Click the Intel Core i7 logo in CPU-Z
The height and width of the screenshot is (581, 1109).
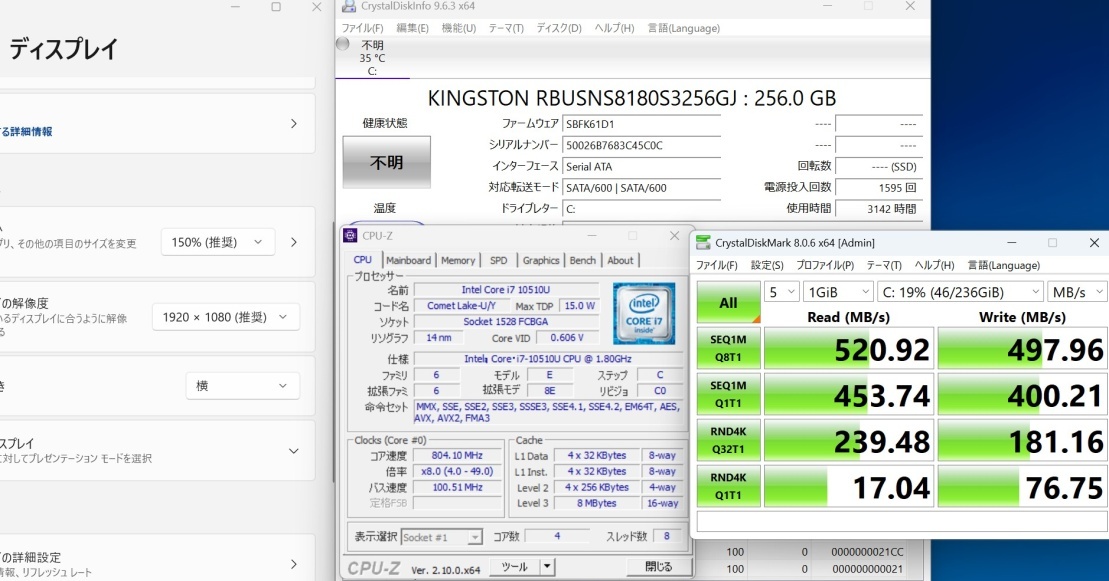[644, 313]
